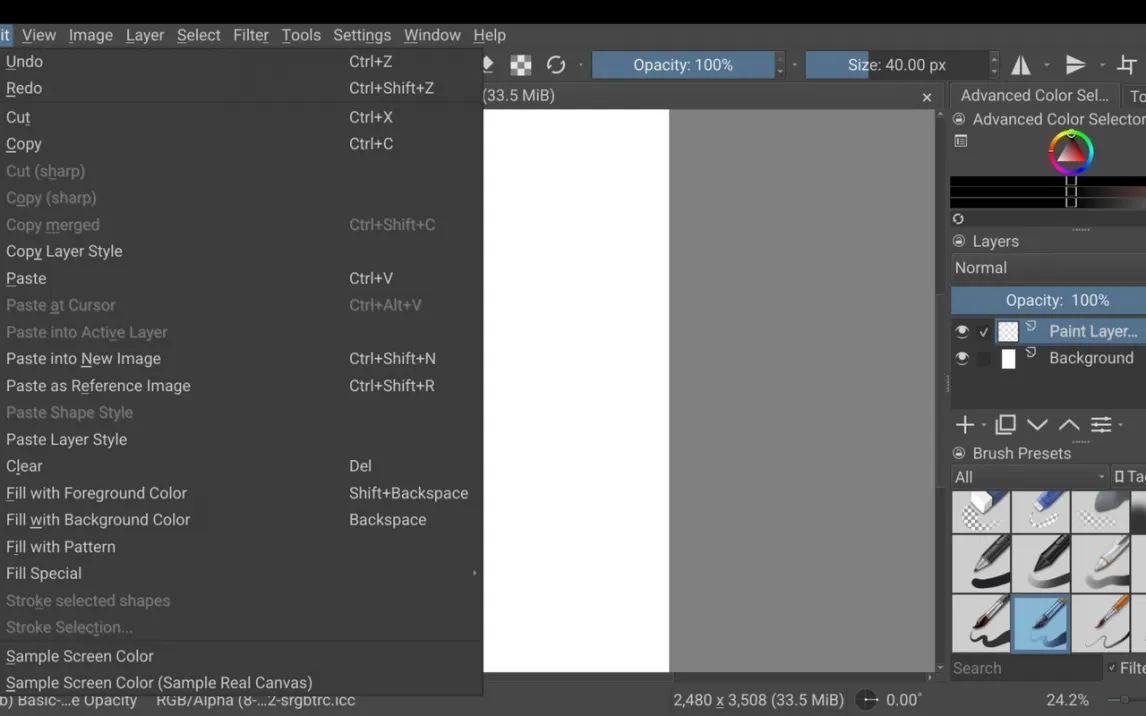Switch to the Advanced Color Sel... tab
This screenshot has width=1146, height=716.
(1034, 95)
